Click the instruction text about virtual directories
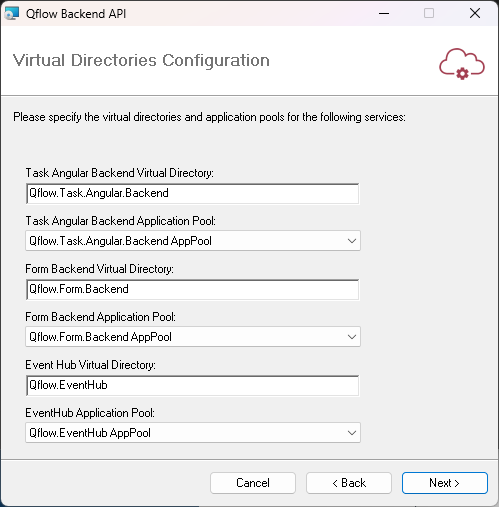 click(210, 117)
